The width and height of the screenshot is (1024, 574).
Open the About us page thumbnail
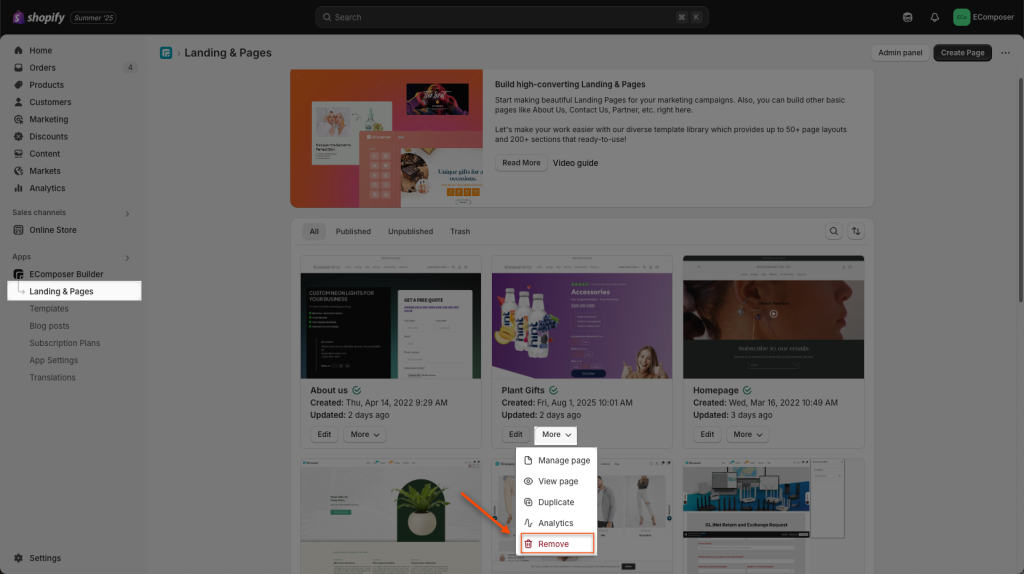click(391, 317)
